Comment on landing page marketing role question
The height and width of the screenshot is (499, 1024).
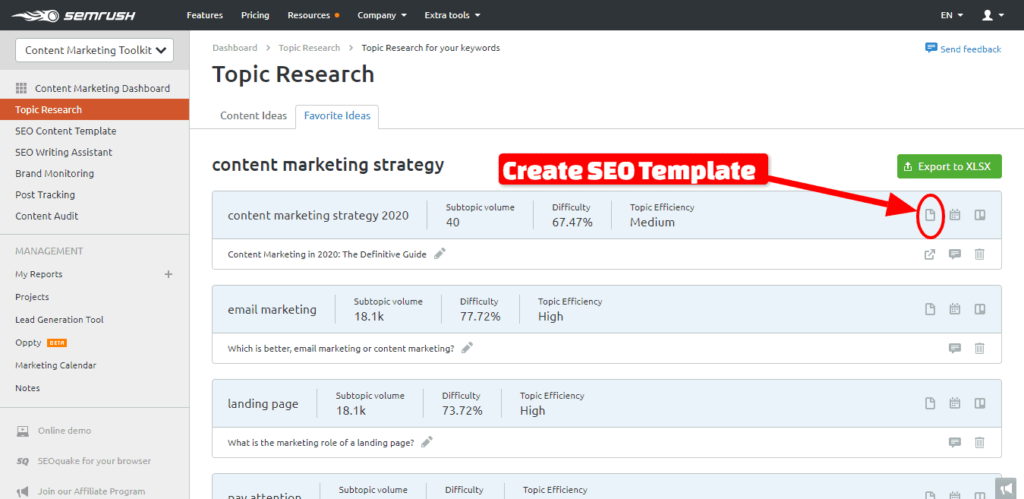tap(955, 443)
